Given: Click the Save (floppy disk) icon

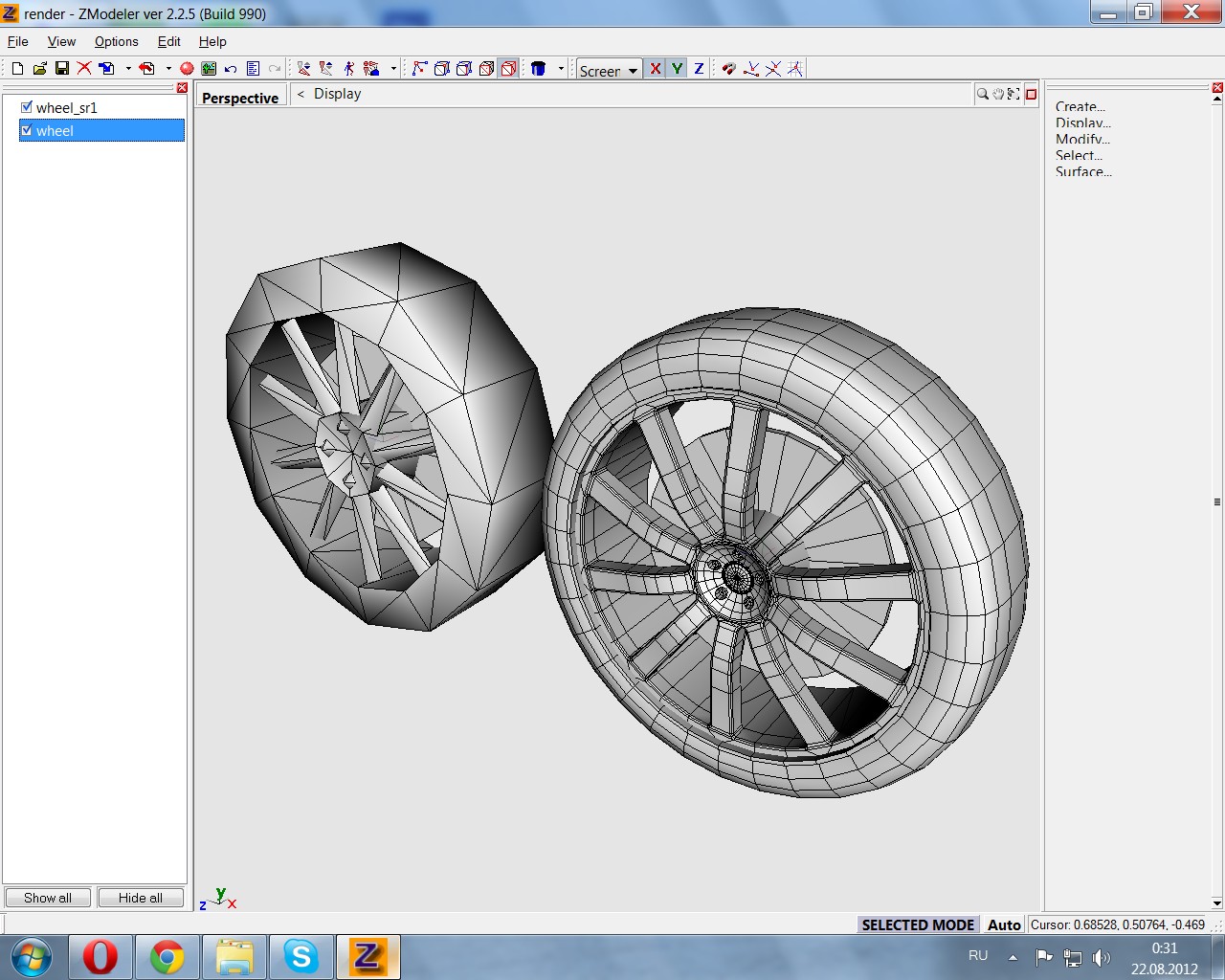Looking at the screenshot, I should coord(61,68).
